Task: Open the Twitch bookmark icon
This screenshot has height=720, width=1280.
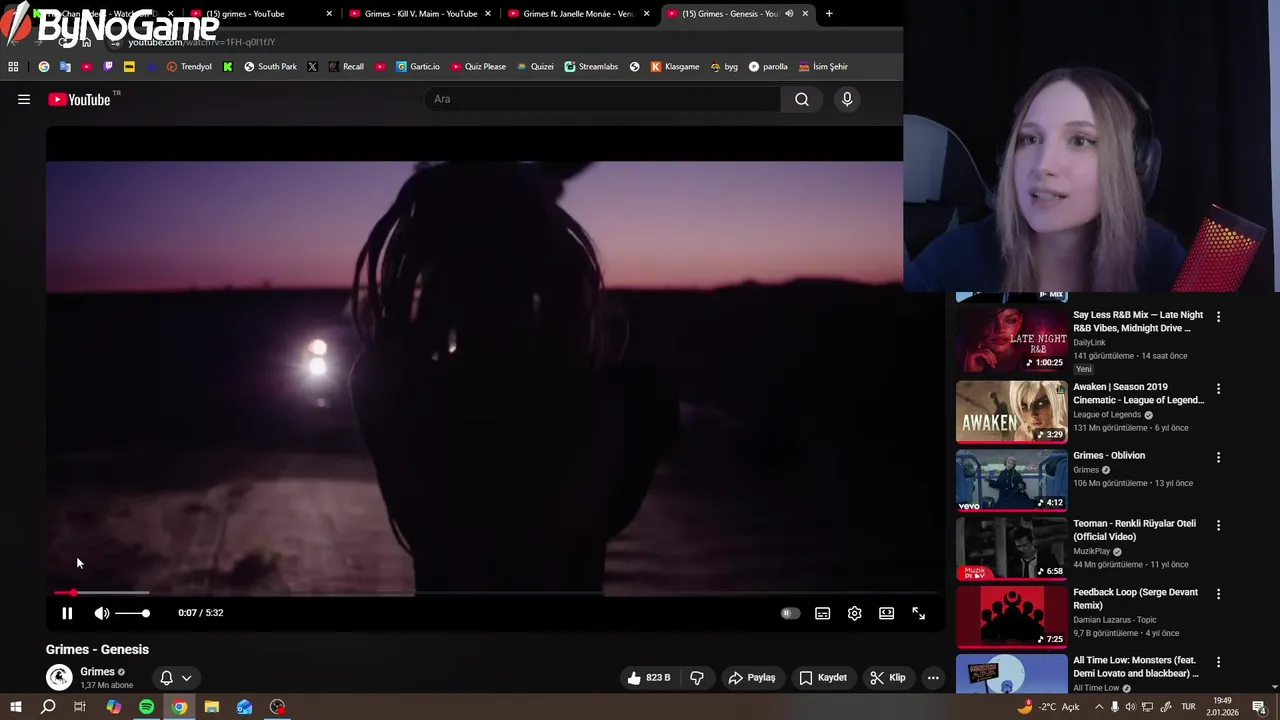Action: [x=108, y=67]
